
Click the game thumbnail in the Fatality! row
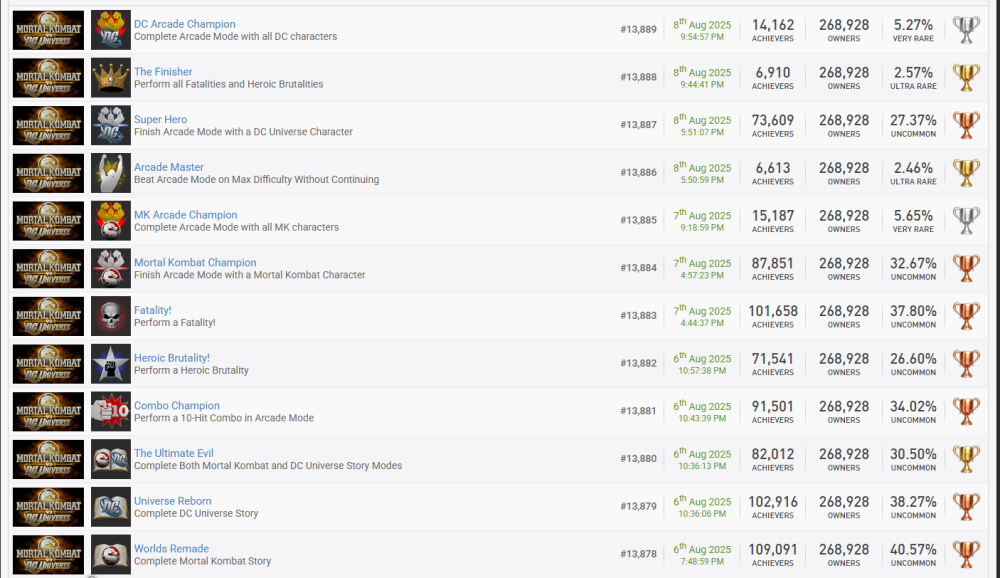(48, 316)
